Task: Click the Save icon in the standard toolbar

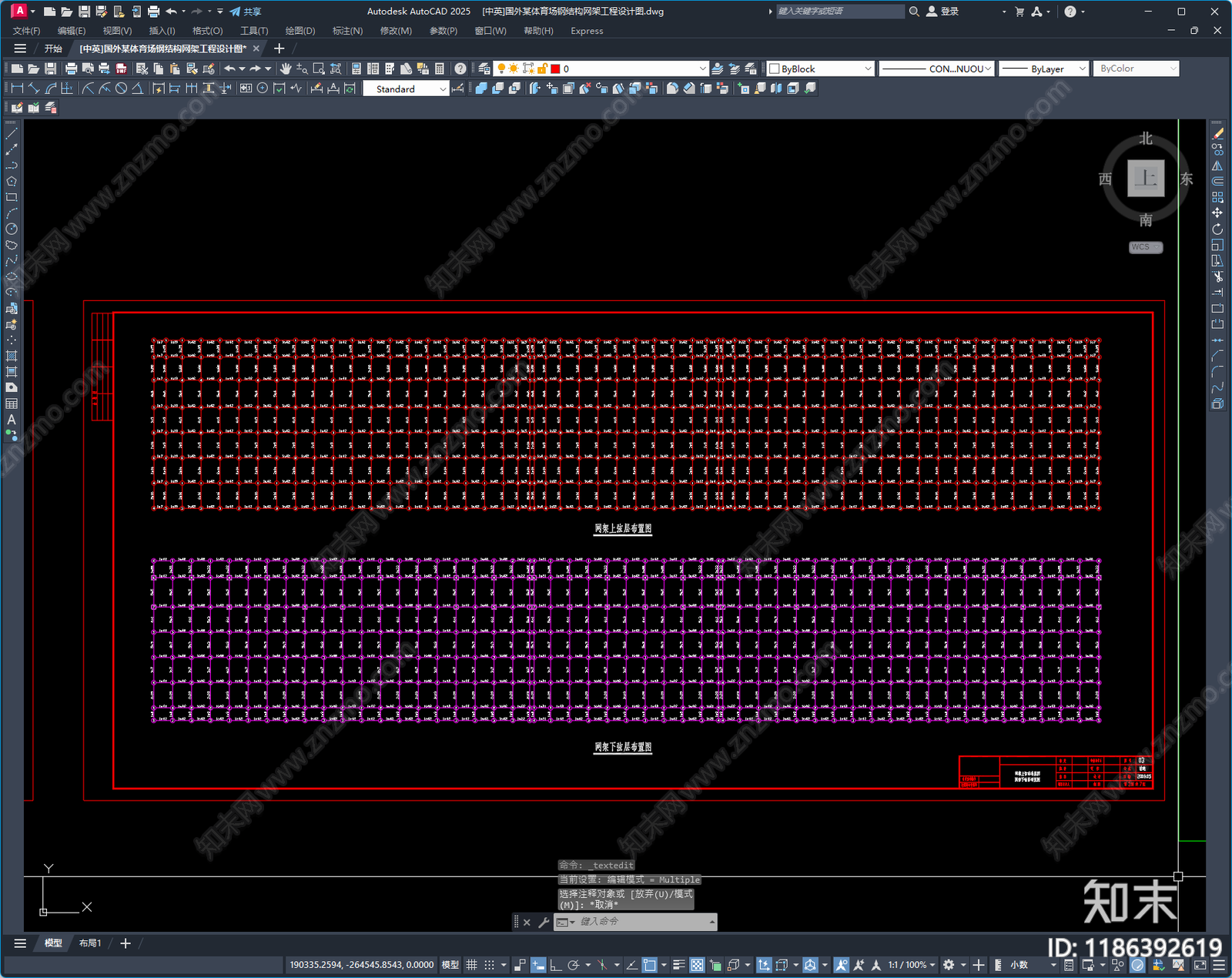Action: click(x=50, y=69)
